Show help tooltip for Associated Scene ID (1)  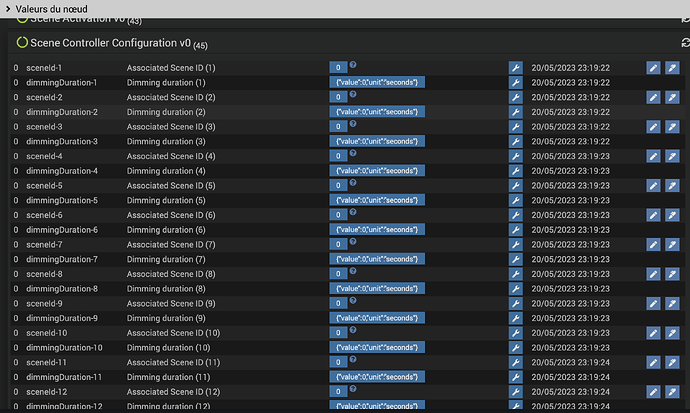pos(353,65)
